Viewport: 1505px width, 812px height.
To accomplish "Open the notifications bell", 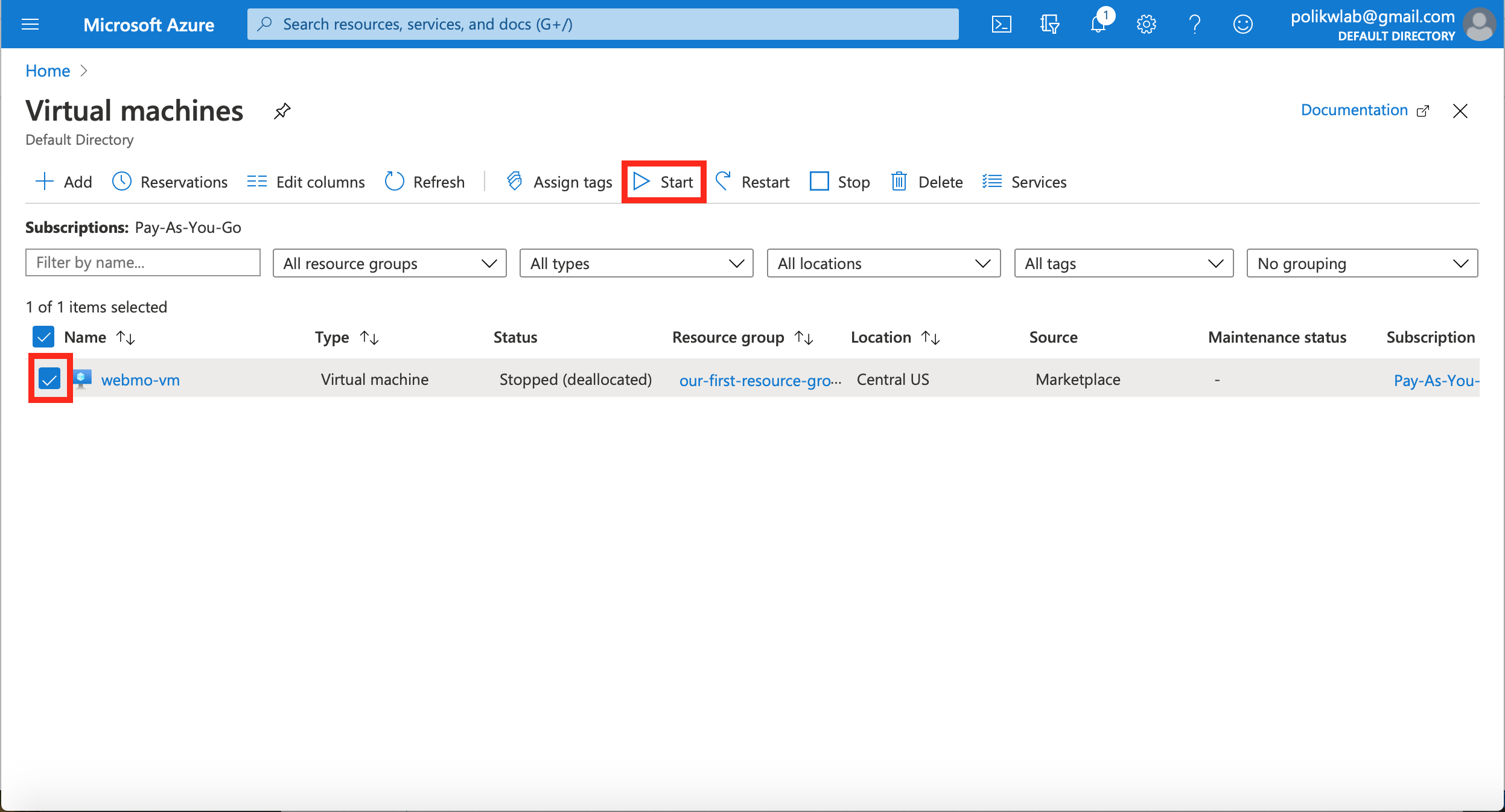I will coord(1098,24).
